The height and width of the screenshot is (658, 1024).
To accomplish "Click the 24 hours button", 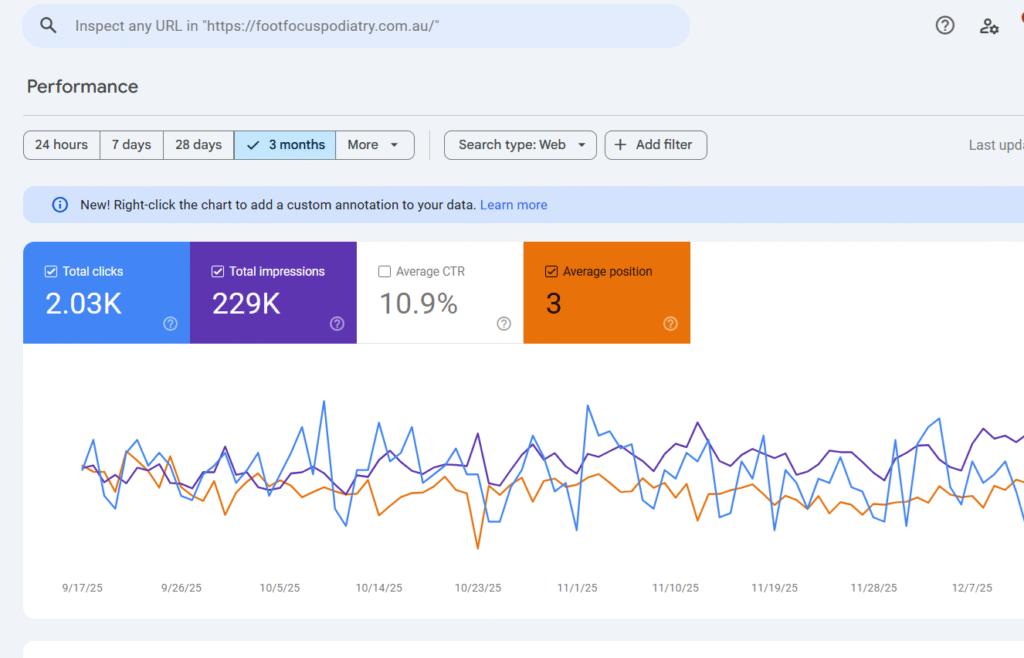I will (61, 145).
